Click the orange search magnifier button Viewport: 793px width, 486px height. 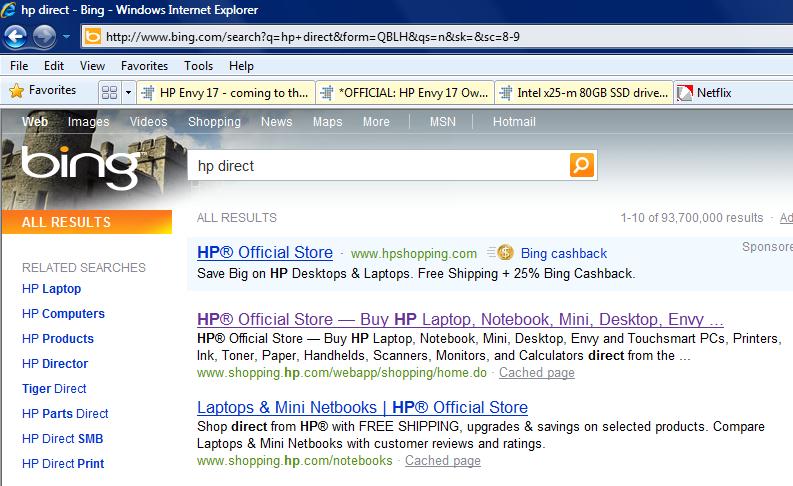pyautogui.click(x=582, y=165)
